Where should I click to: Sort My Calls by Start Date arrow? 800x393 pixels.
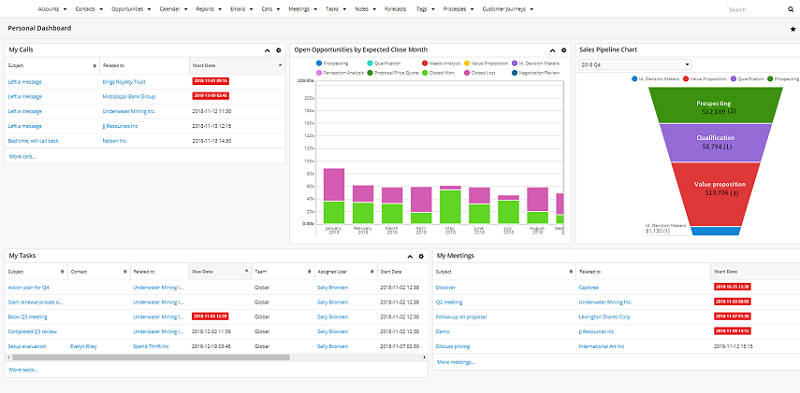click(280, 65)
